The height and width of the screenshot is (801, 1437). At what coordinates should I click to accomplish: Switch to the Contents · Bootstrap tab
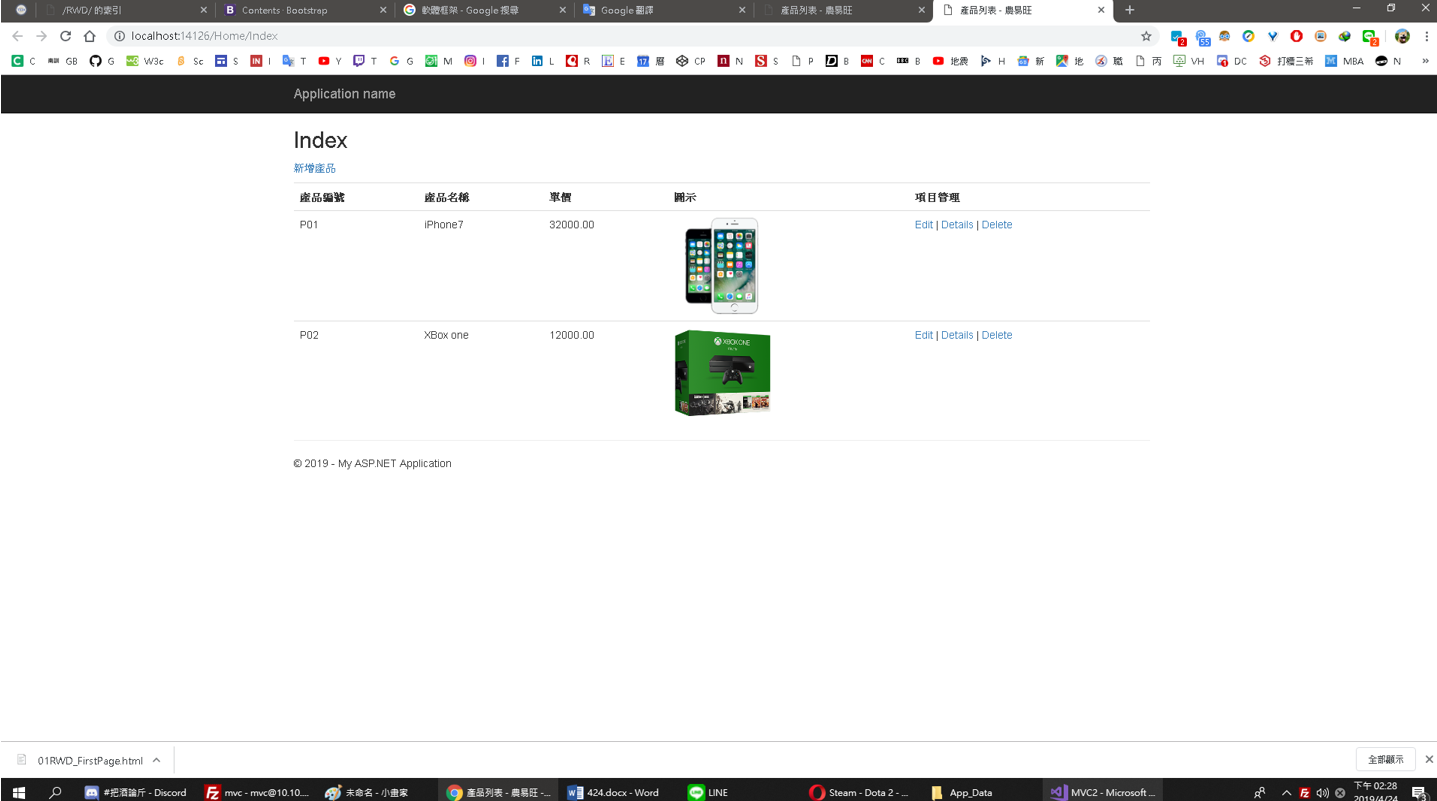306,10
